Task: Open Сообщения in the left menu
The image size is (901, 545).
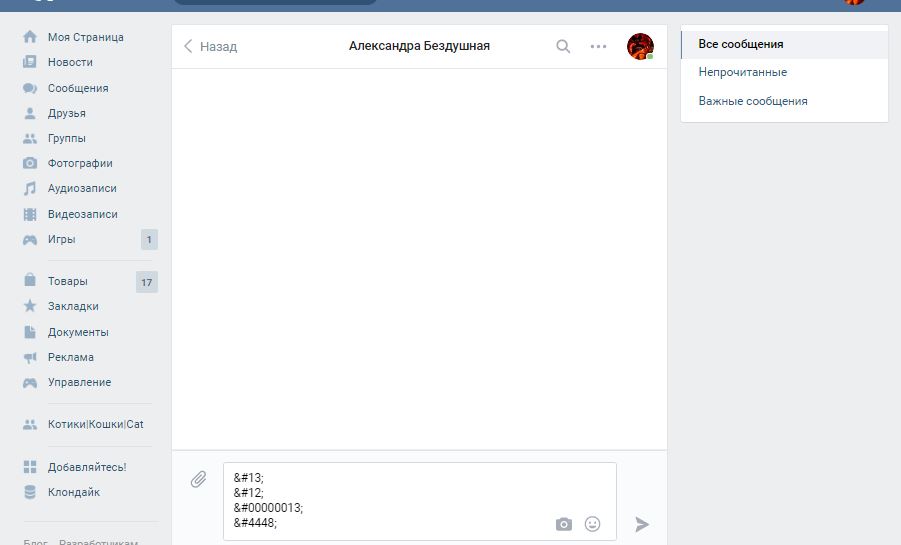Action: tap(78, 88)
